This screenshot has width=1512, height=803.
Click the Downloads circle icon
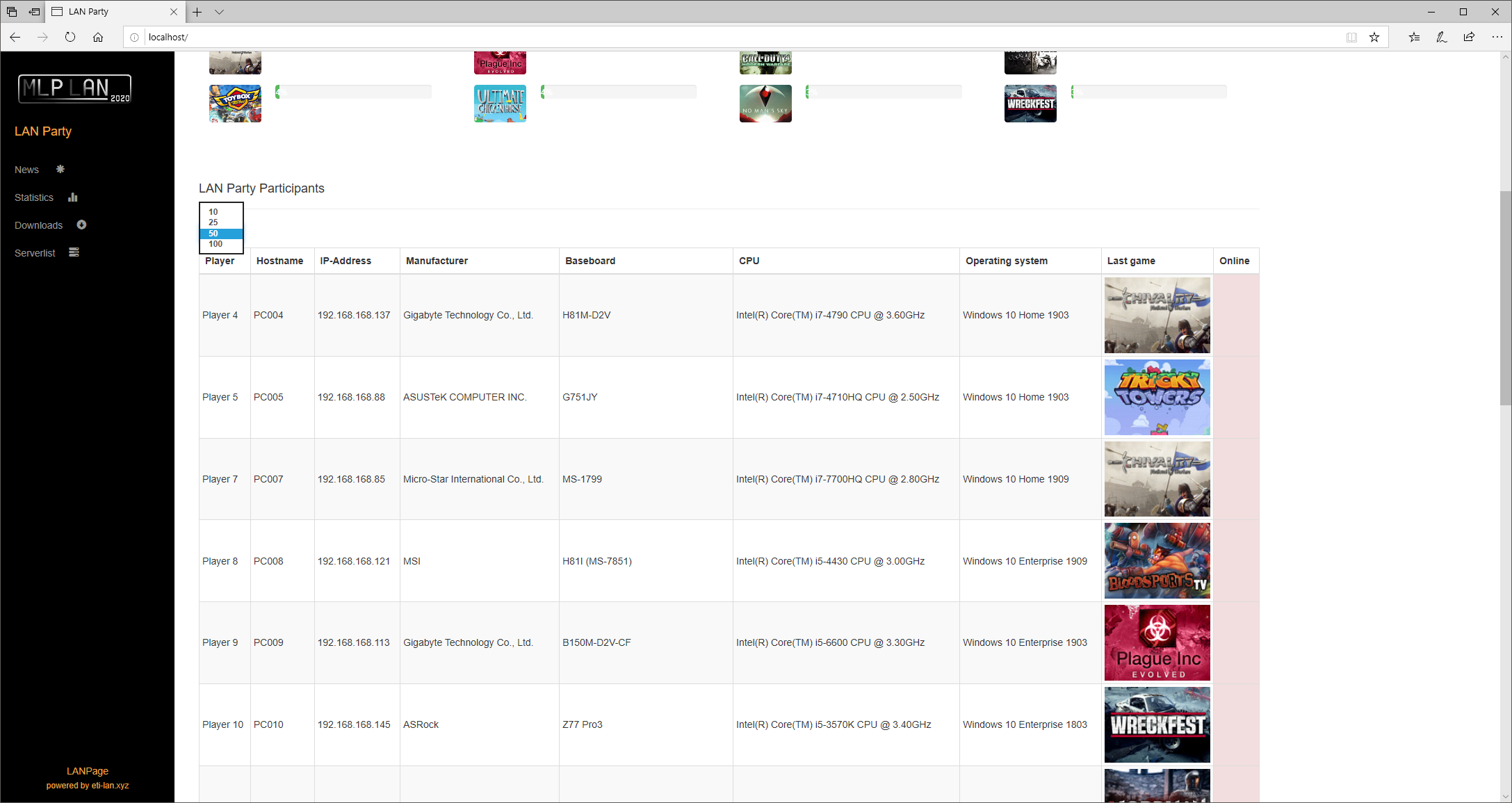click(81, 225)
